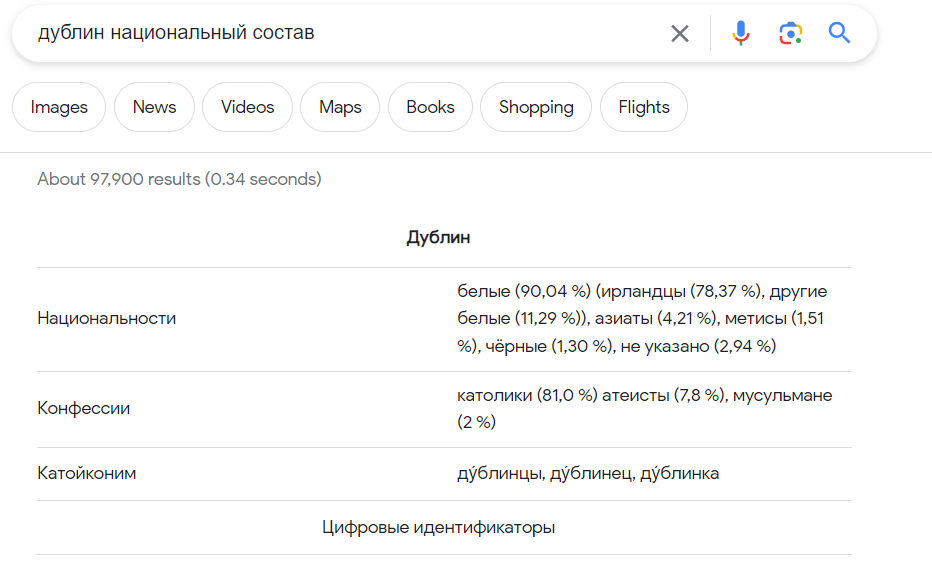
Task: Click the 'About 97,900 results' stats text
Action: click(x=179, y=179)
